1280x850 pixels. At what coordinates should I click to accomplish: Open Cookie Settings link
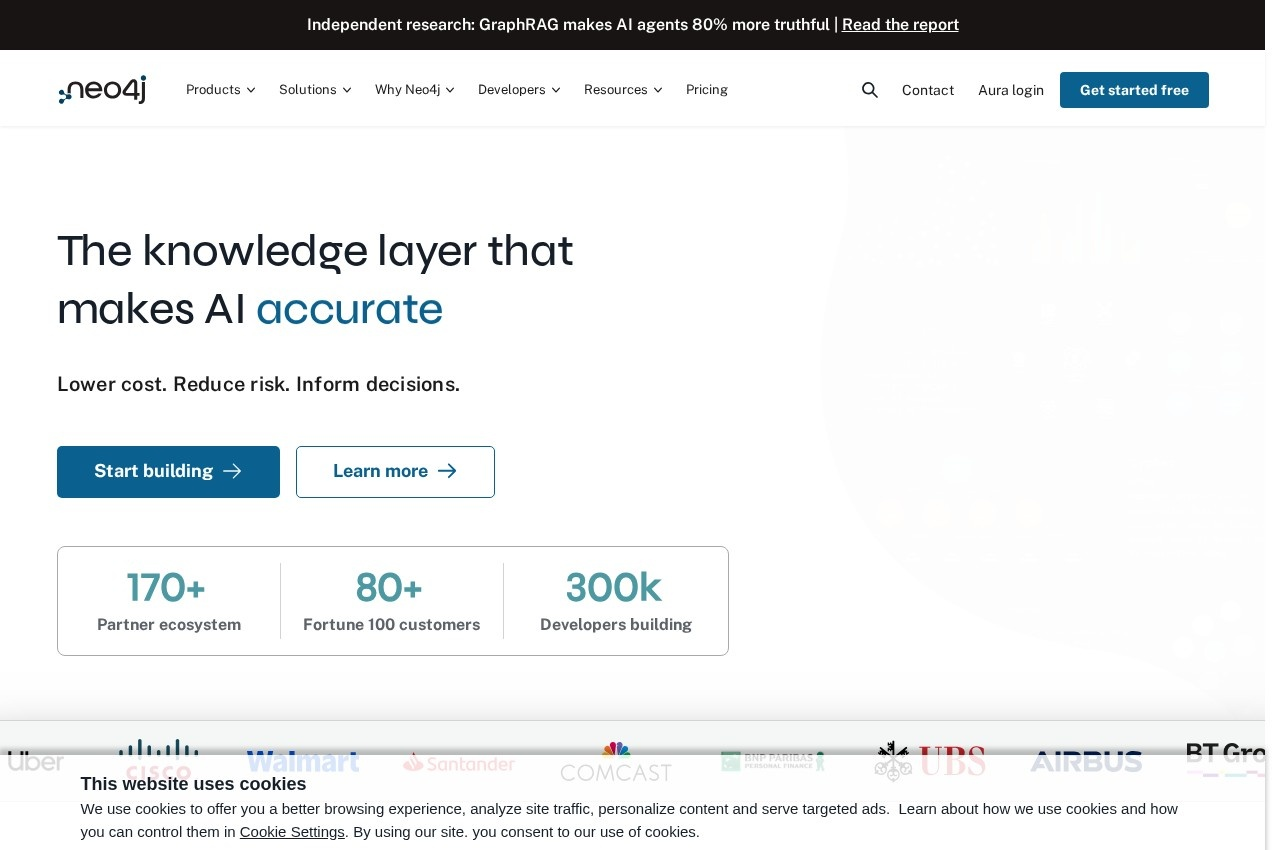[x=292, y=832]
